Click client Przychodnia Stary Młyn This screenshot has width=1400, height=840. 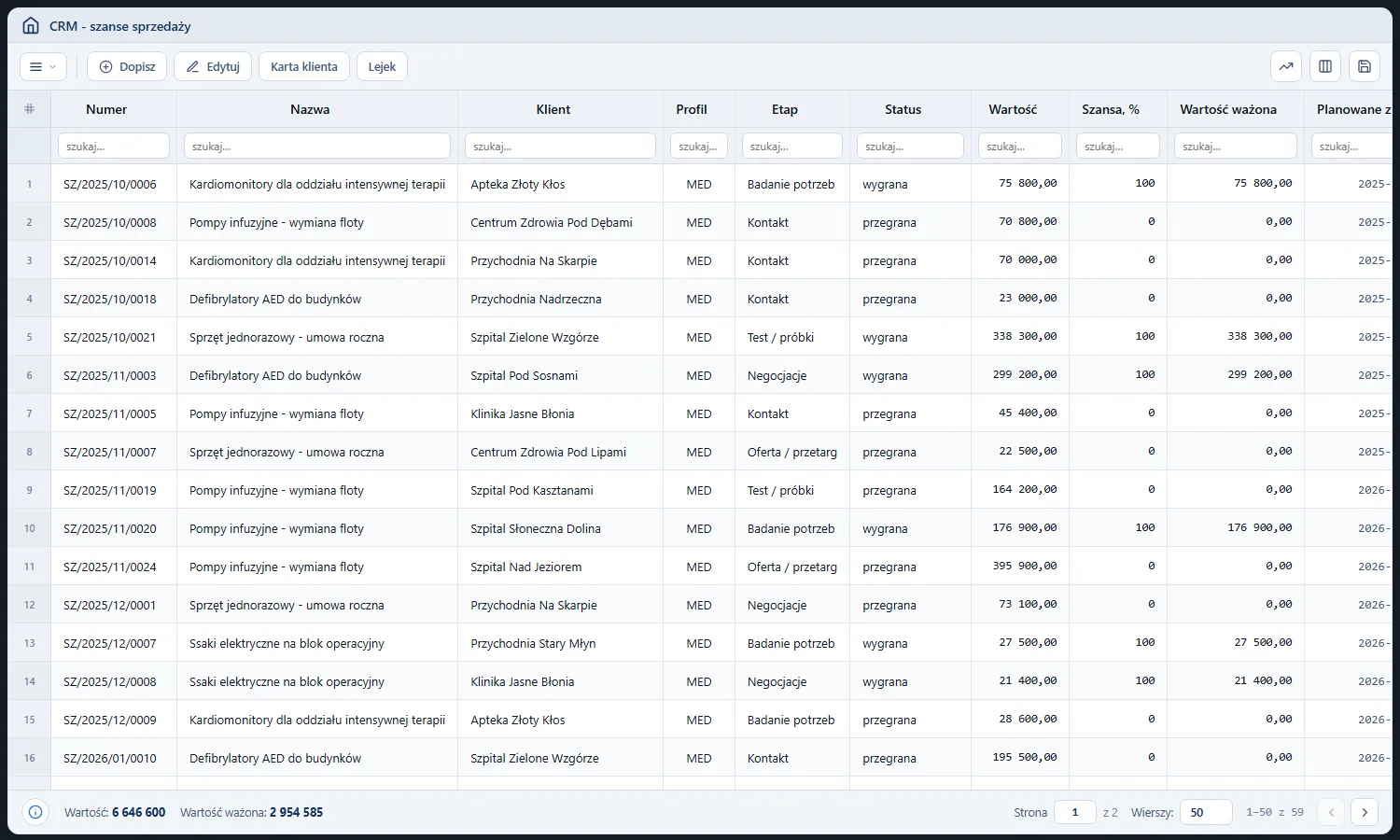coord(533,643)
